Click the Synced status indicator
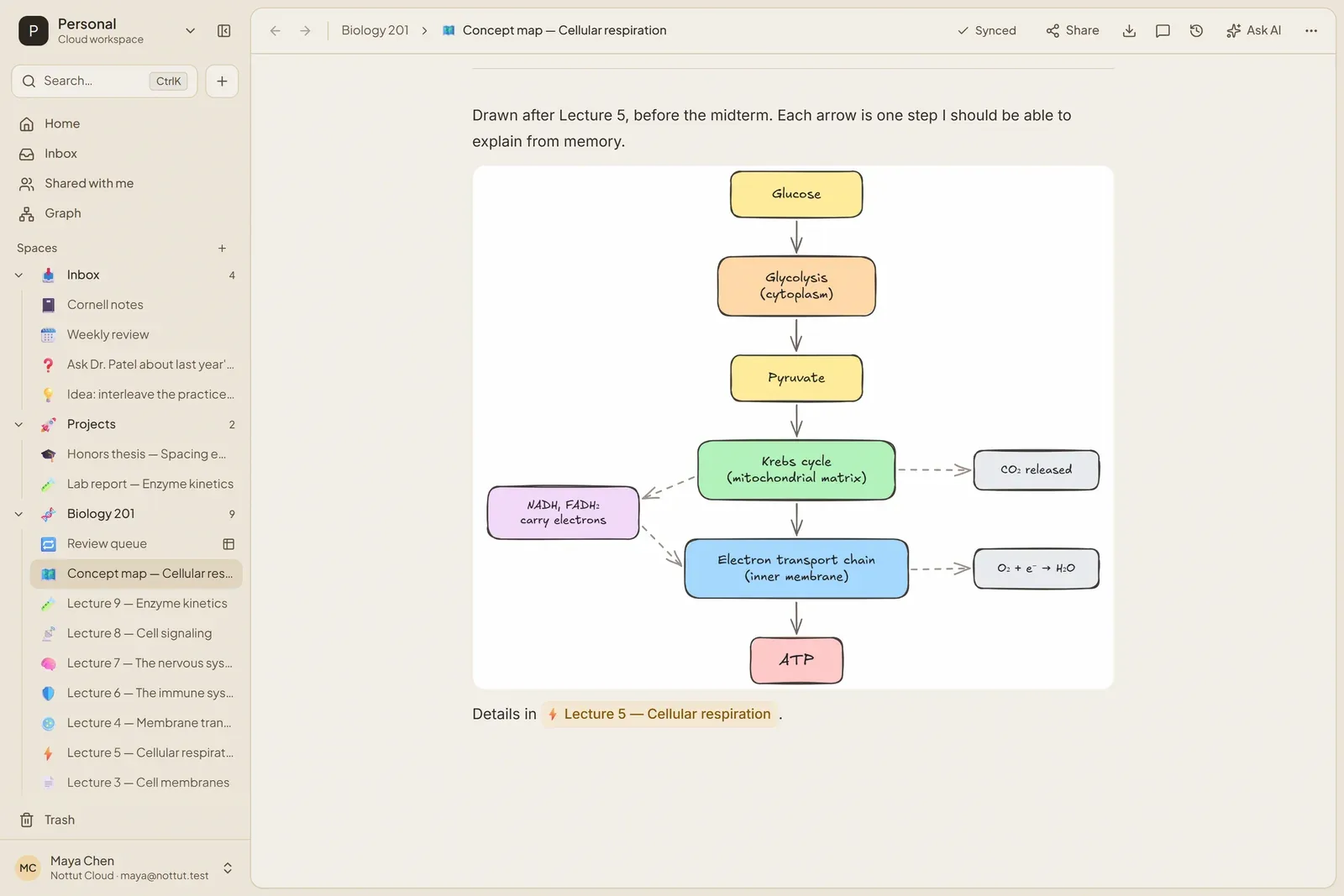The image size is (1344, 896). click(x=986, y=31)
